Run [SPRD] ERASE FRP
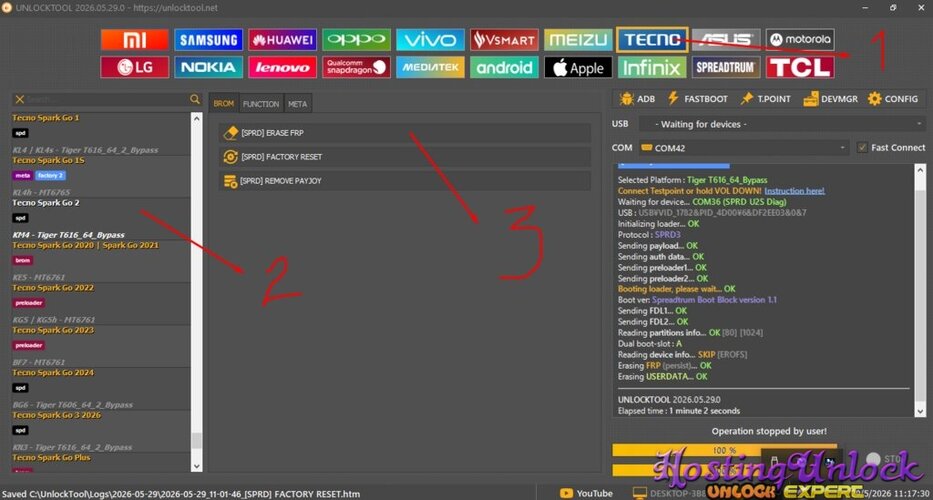Screen dimensions: 933x500 pos(405,133)
